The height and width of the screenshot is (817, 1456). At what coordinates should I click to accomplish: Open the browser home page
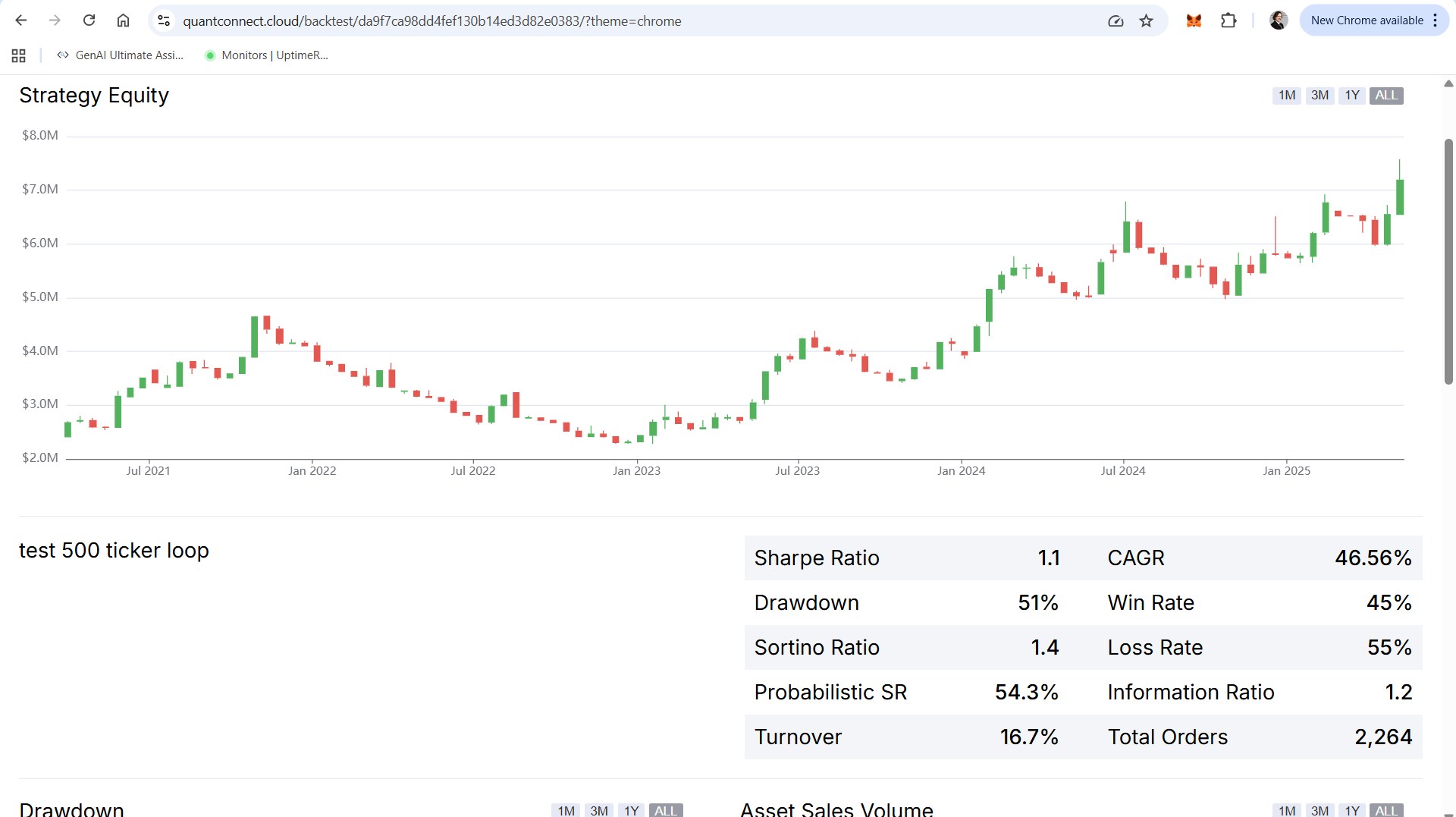[x=123, y=20]
